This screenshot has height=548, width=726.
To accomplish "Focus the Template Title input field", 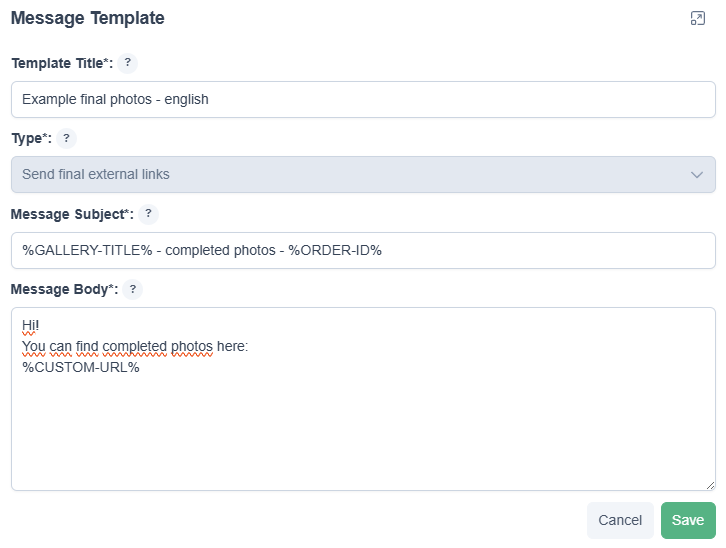I will 363,99.
